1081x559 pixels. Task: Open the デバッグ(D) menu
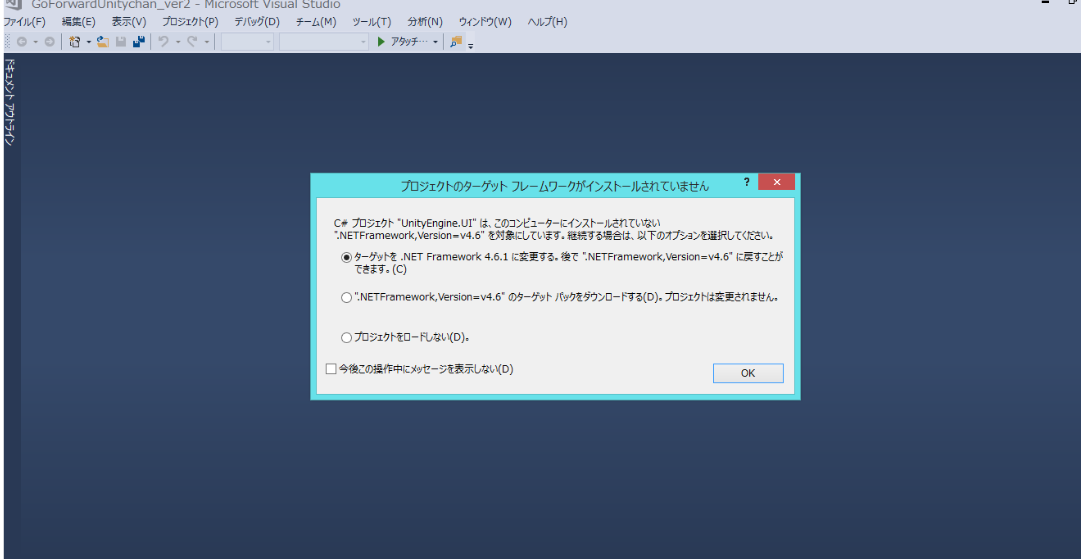(257, 21)
